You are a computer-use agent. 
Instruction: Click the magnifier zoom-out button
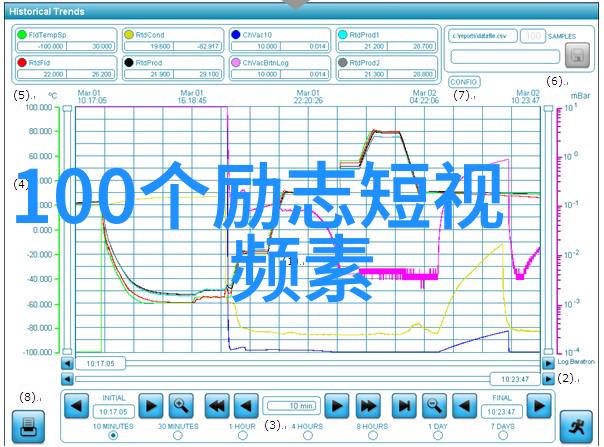coord(434,406)
